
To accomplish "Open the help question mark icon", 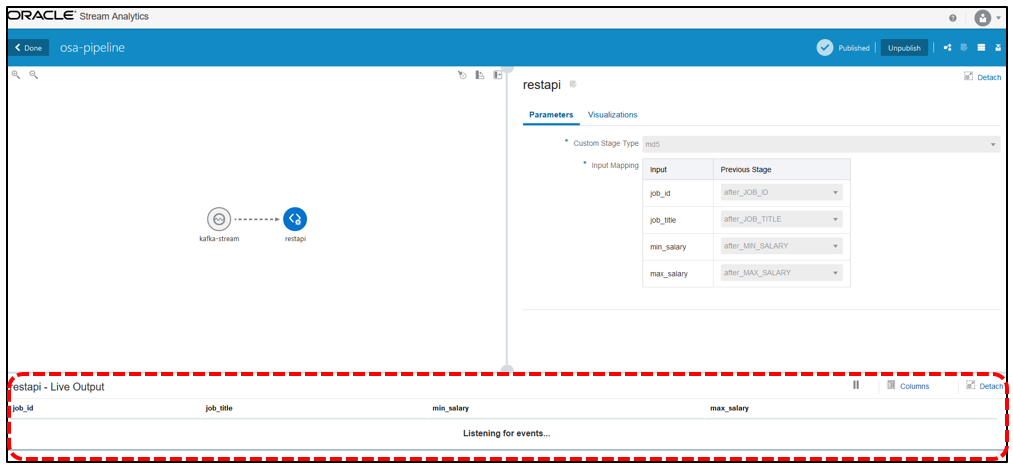I will click(x=953, y=17).
